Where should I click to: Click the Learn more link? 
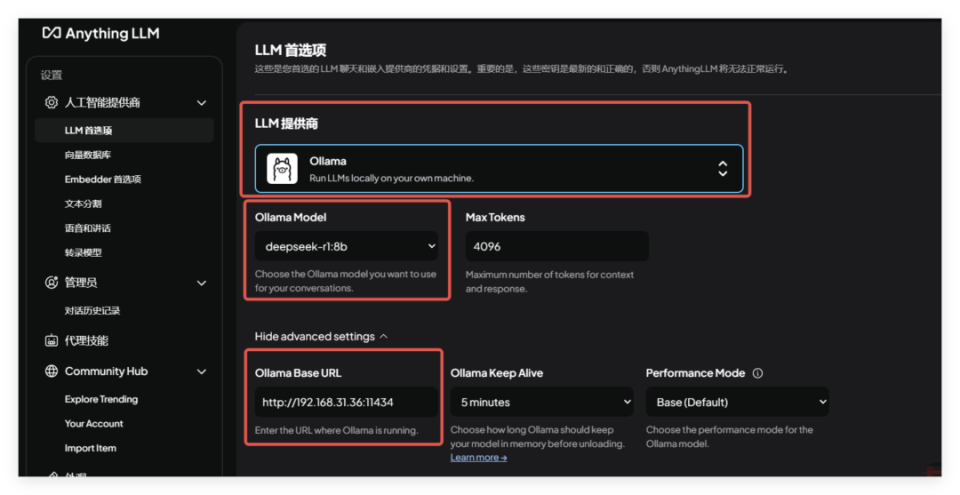[x=479, y=458]
